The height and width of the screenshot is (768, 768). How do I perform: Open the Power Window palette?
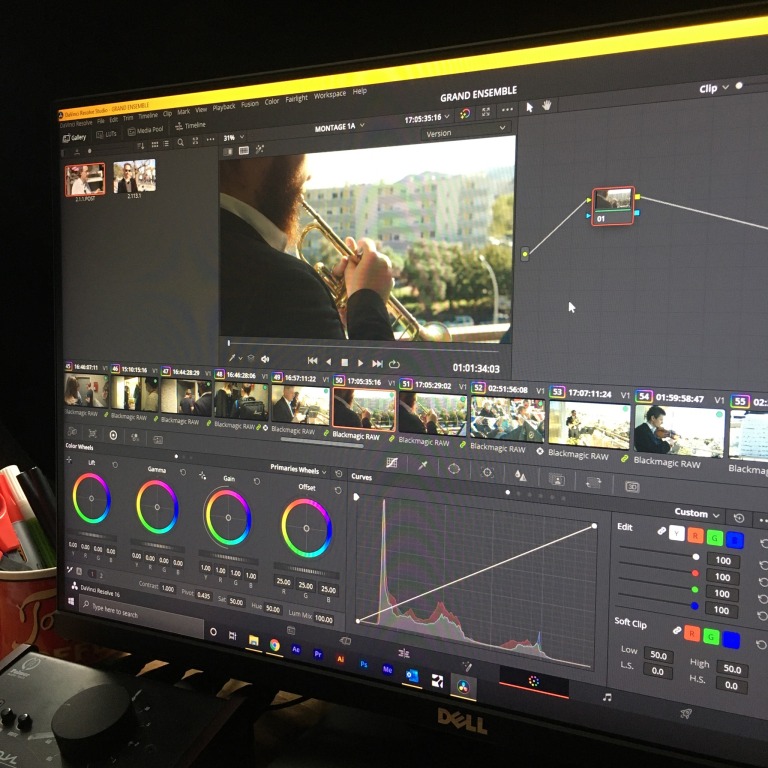[x=454, y=468]
